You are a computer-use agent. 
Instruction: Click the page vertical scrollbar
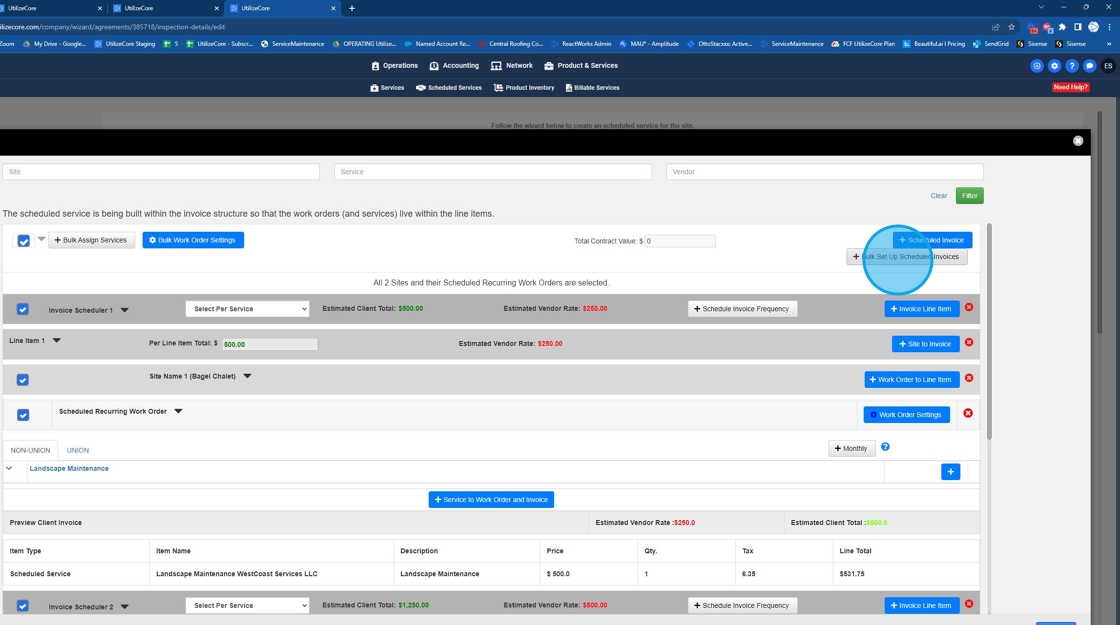click(x=1100, y=222)
